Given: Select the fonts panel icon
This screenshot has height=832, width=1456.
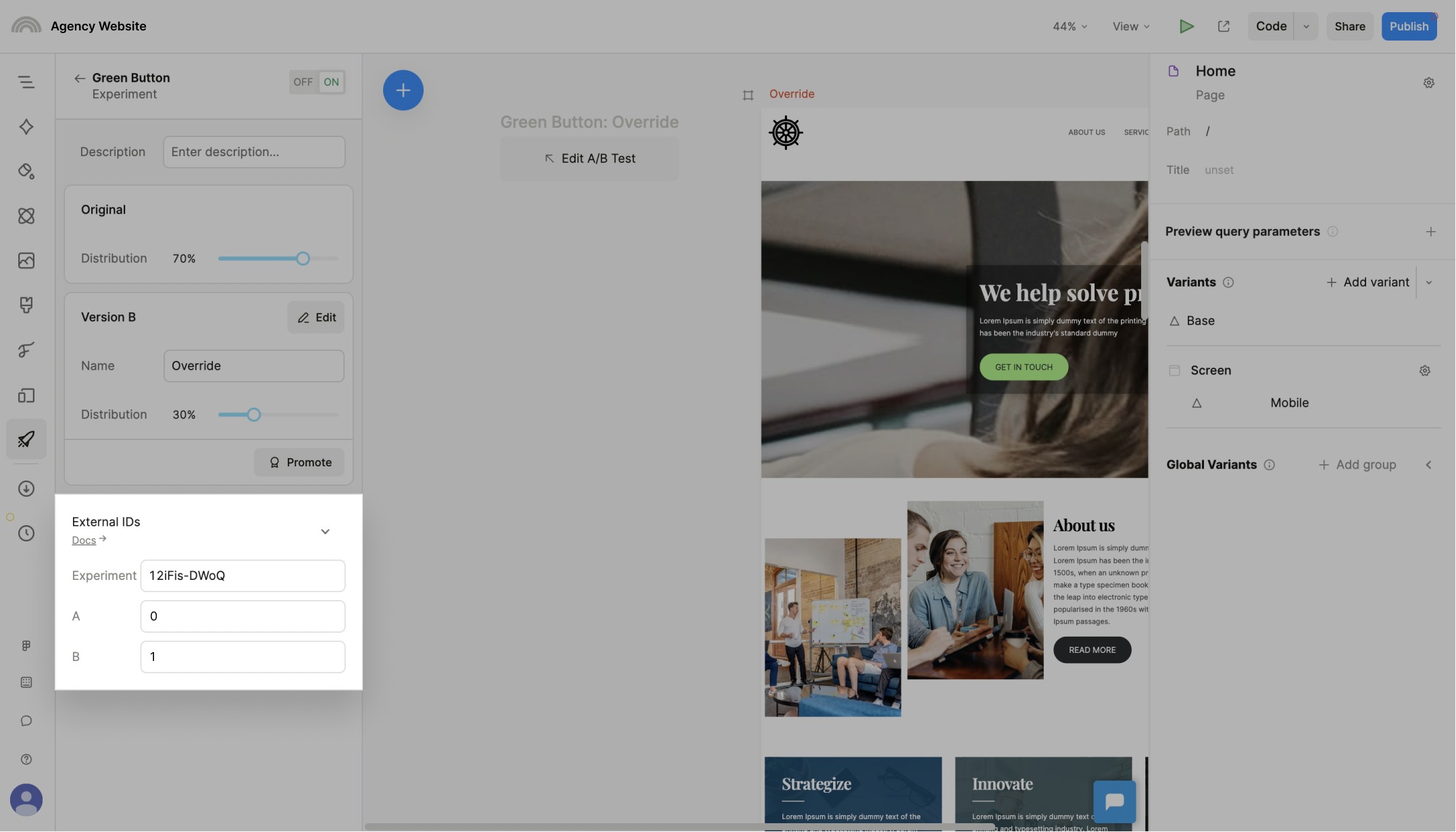Looking at the screenshot, I should [26, 349].
